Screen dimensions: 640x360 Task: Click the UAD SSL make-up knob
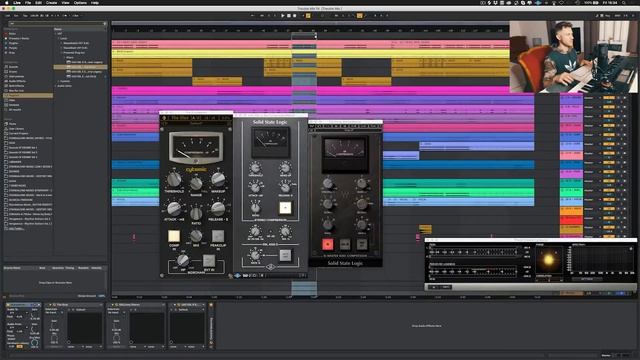coord(285,167)
